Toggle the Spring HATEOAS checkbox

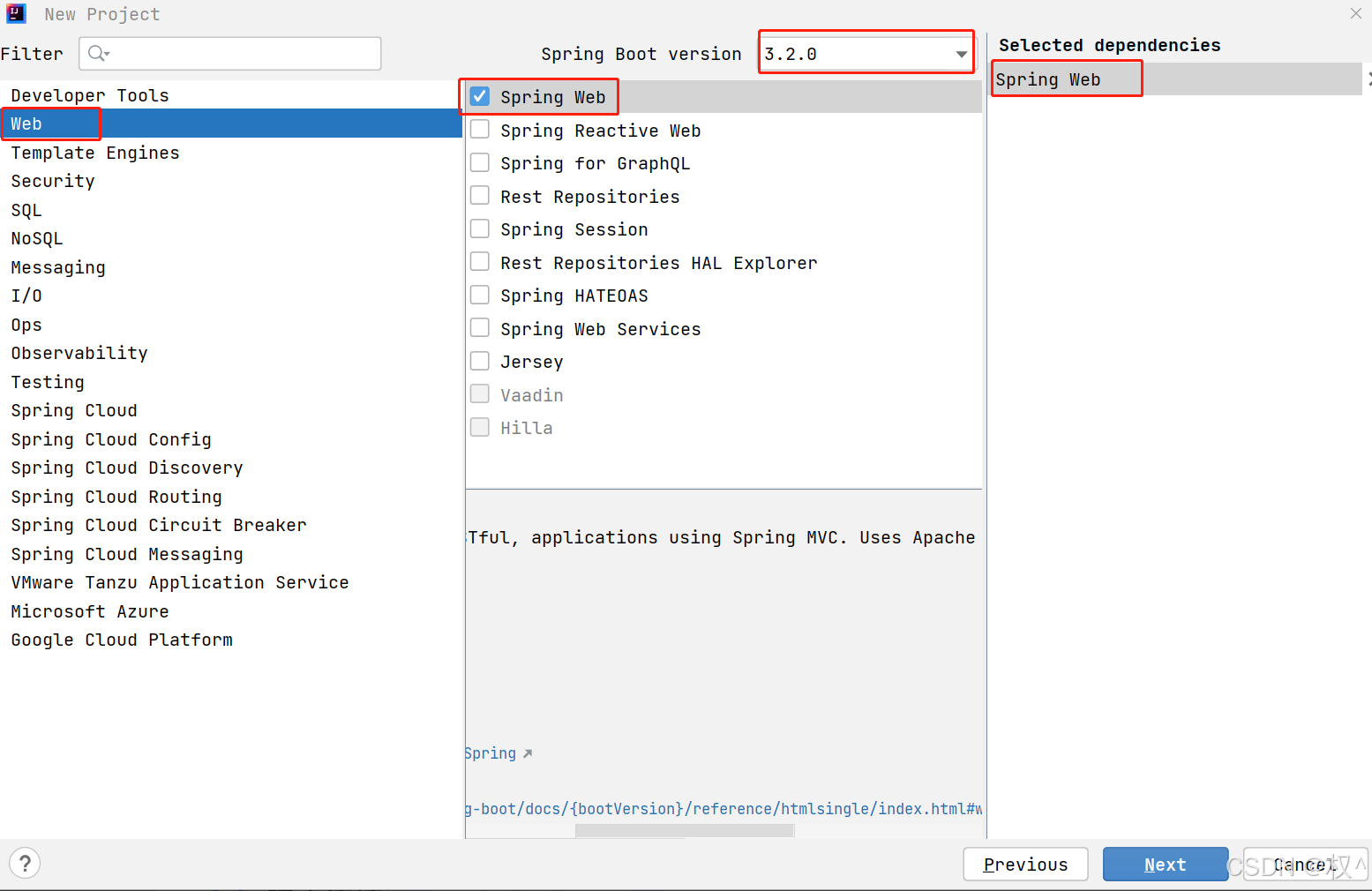tap(480, 295)
